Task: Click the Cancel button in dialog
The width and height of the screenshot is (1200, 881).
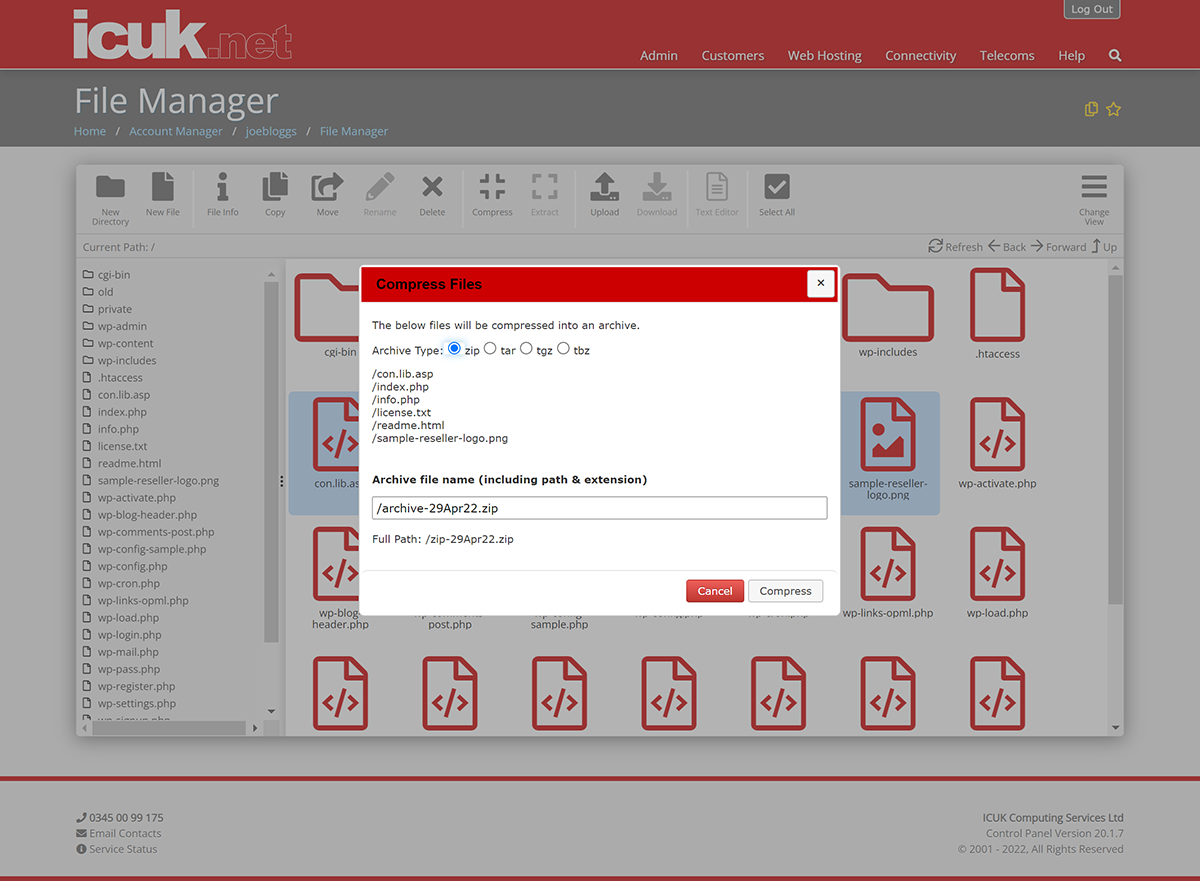Action: point(715,591)
